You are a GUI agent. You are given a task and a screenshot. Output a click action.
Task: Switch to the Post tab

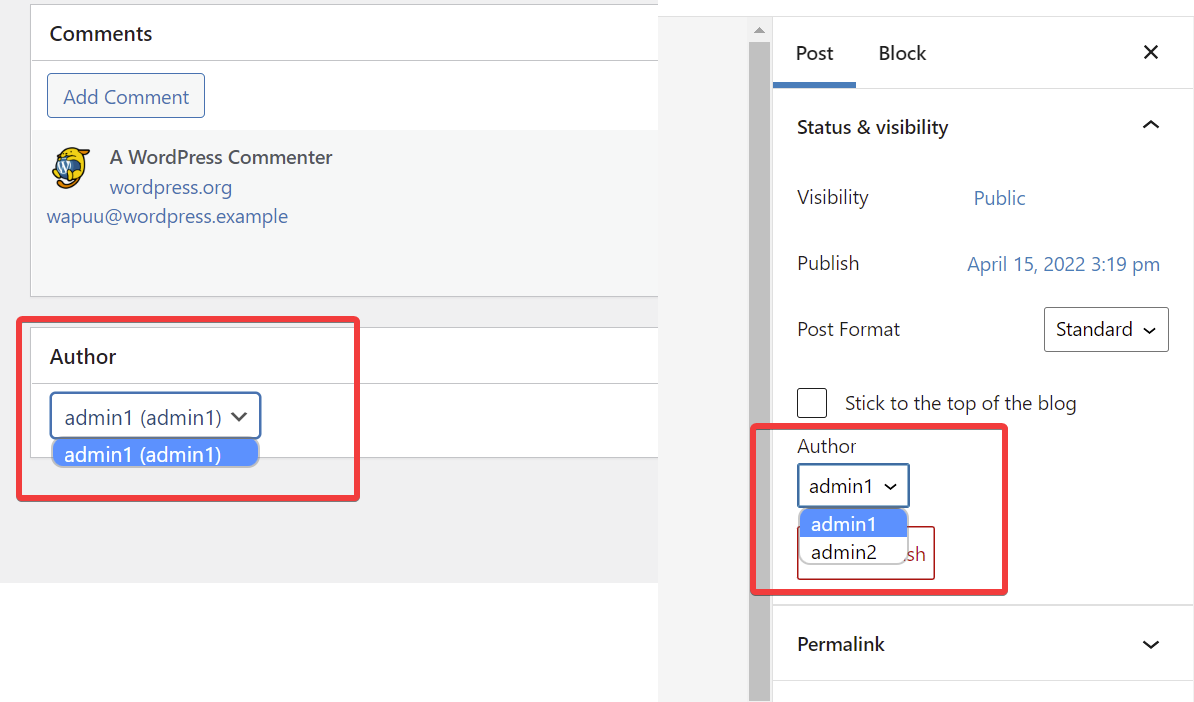point(814,53)
